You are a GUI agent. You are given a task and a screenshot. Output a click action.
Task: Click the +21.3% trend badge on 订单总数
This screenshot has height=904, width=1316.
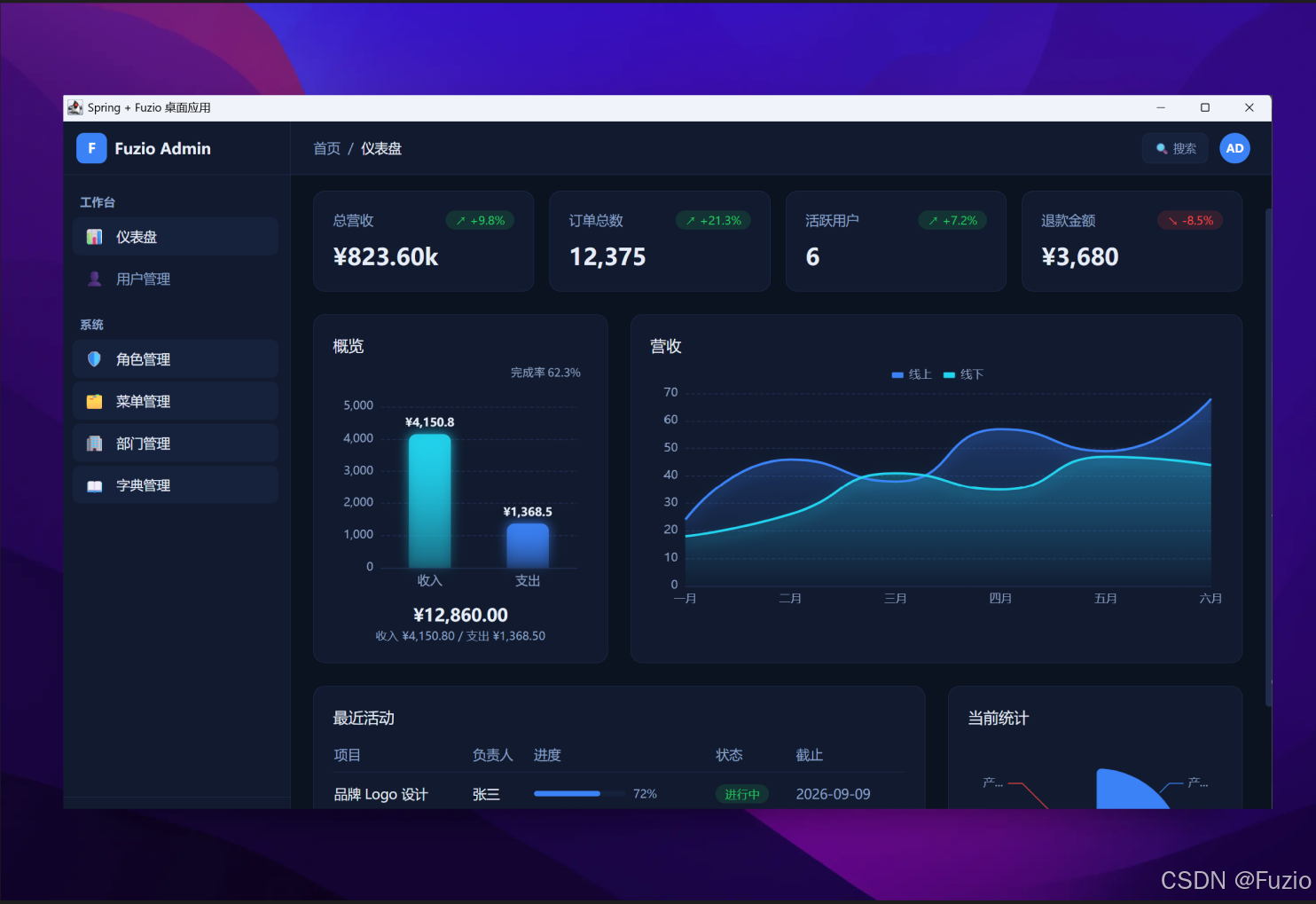click(x=713, y=220)
